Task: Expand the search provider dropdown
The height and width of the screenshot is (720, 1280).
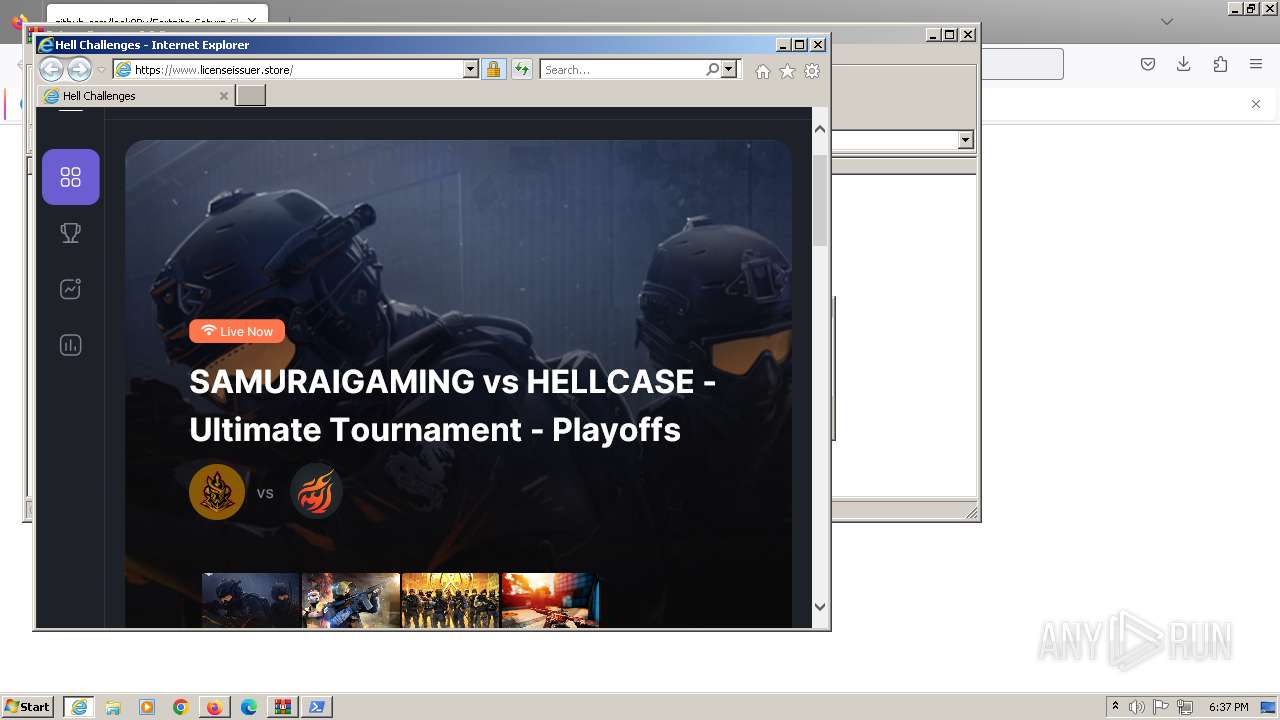Action: (x=729, y=70)
